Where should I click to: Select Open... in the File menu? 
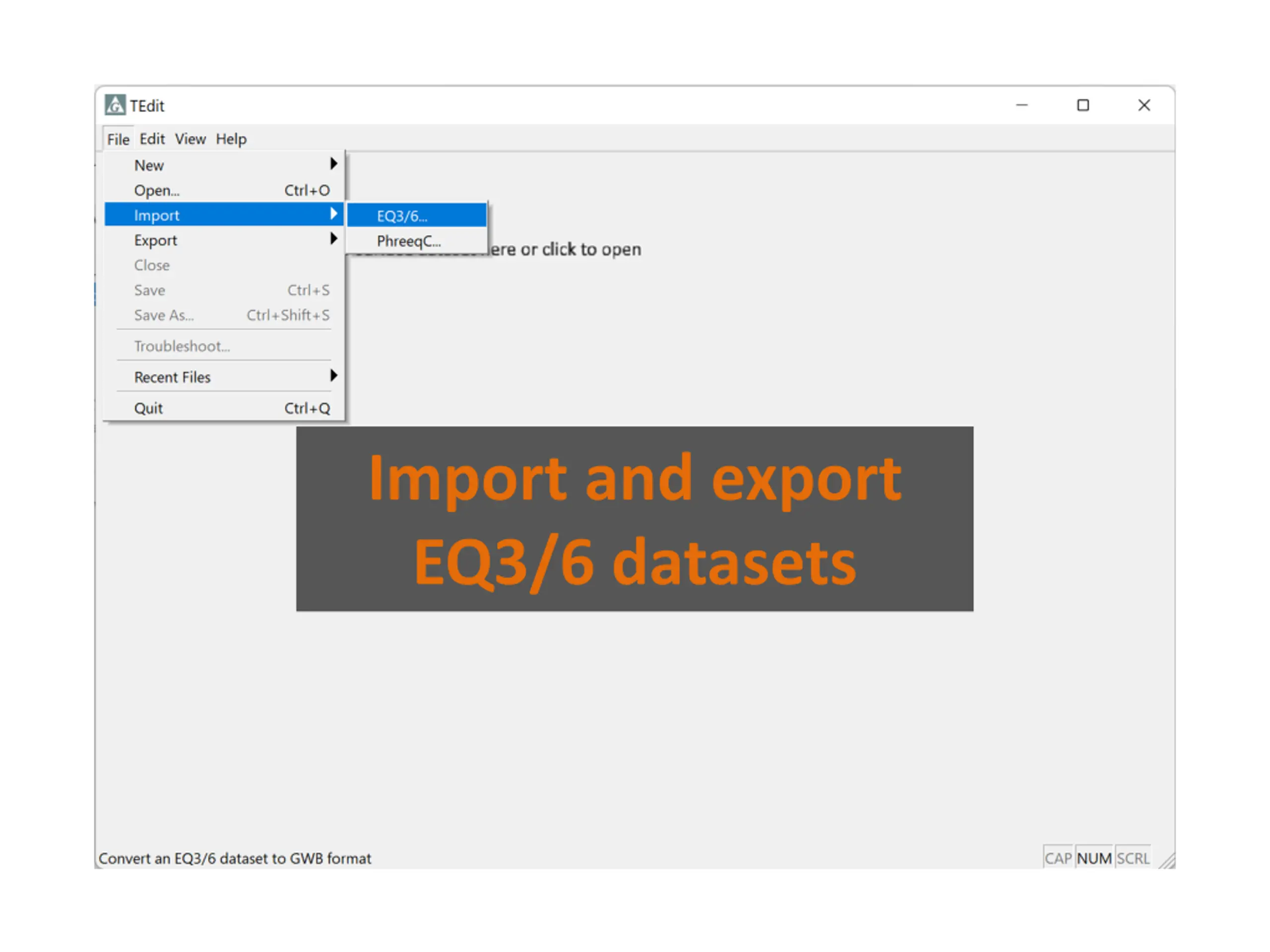pyautogui.click(x=224, y=190)
